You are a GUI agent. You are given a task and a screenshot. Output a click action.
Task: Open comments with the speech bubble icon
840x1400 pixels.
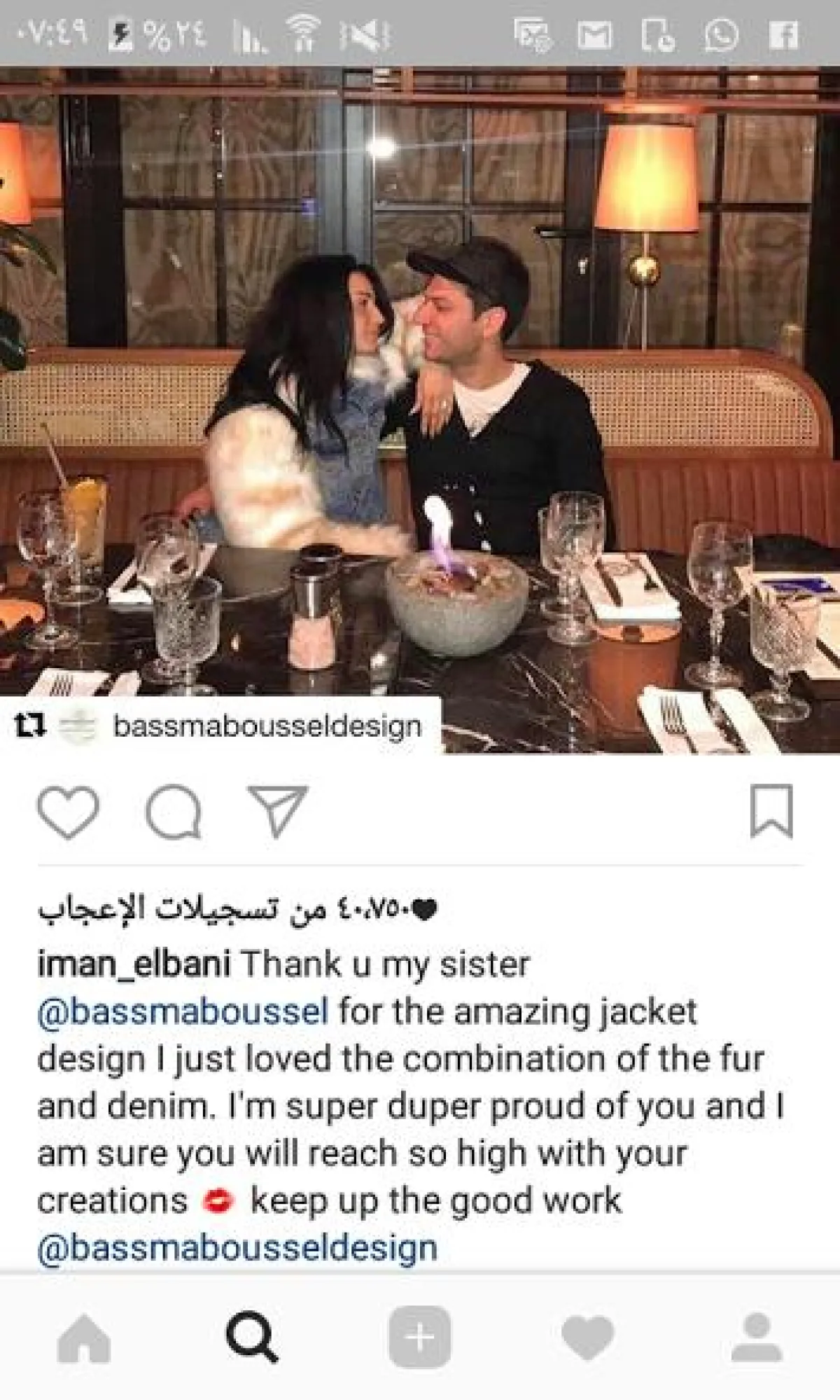173,812
